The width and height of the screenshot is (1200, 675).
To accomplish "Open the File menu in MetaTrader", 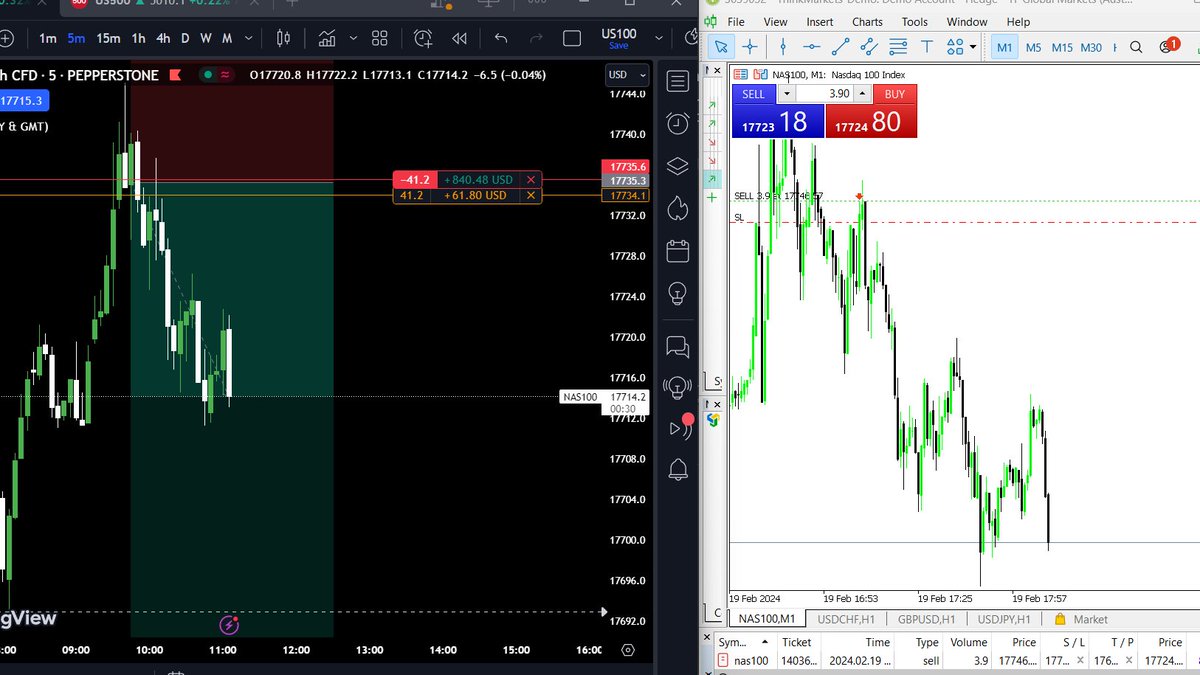I will pyautogui.click(x=736, y=22).
